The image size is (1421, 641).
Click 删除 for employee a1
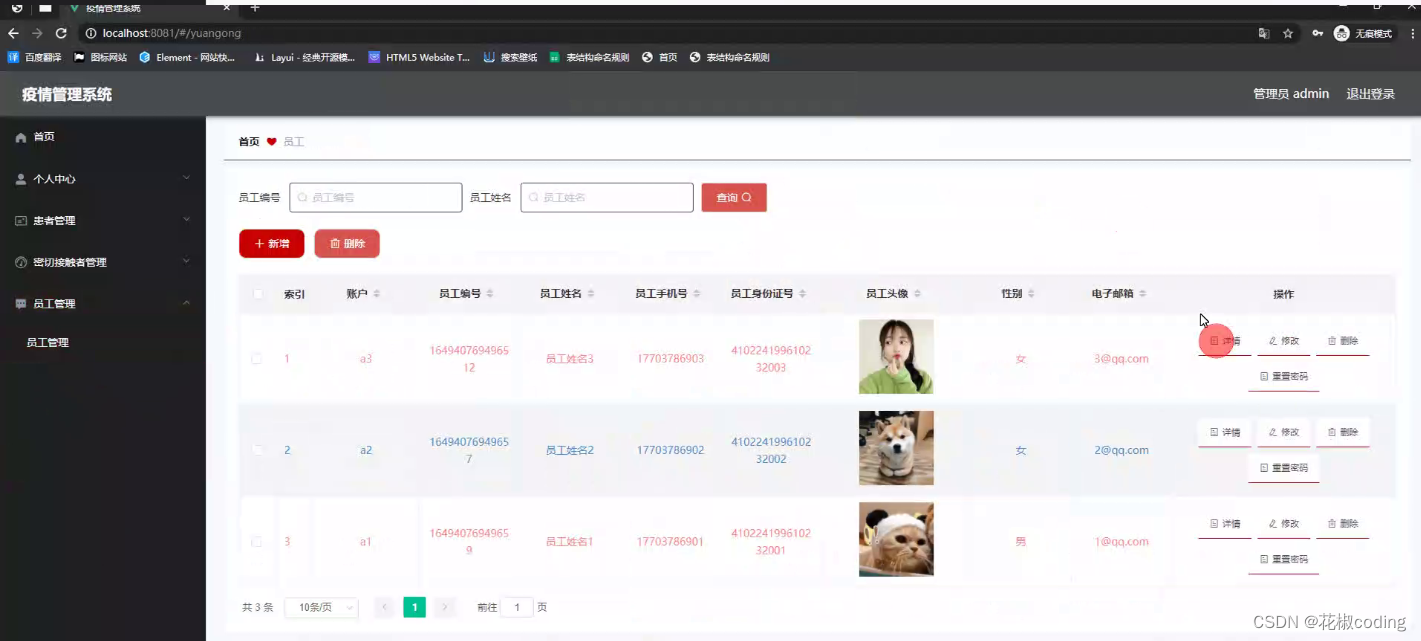pos(1343,523)
